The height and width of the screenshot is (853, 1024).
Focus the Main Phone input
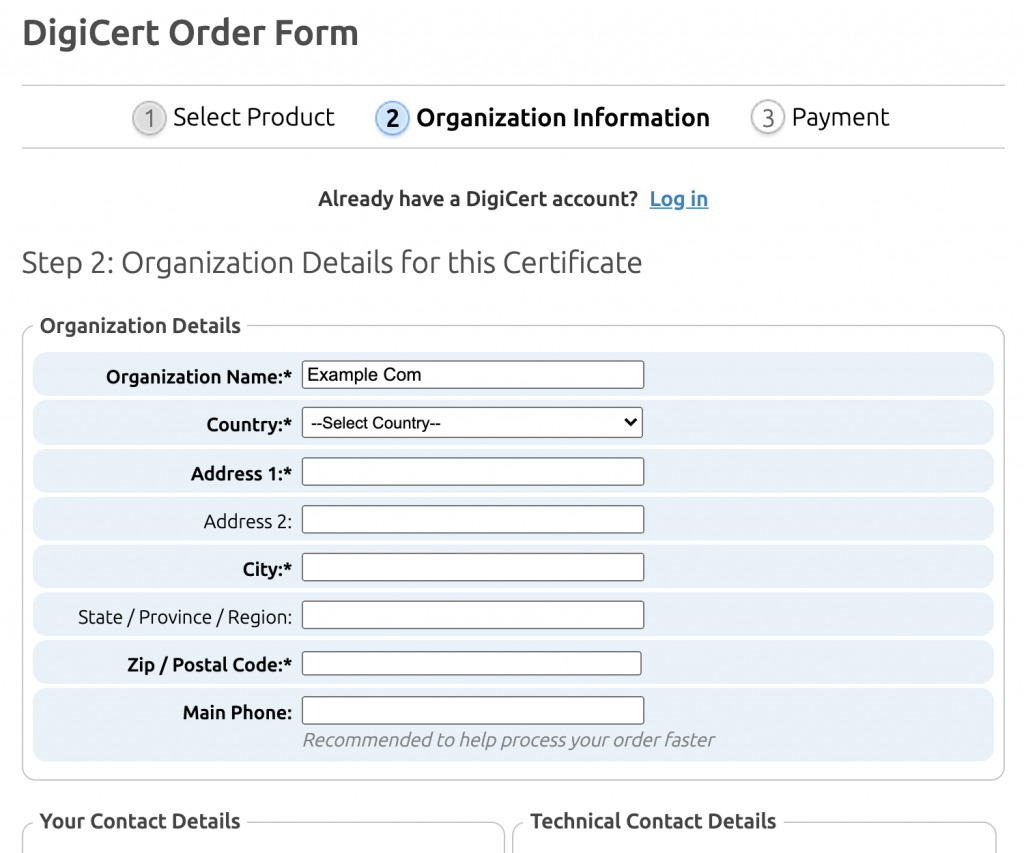coord(473,711)
